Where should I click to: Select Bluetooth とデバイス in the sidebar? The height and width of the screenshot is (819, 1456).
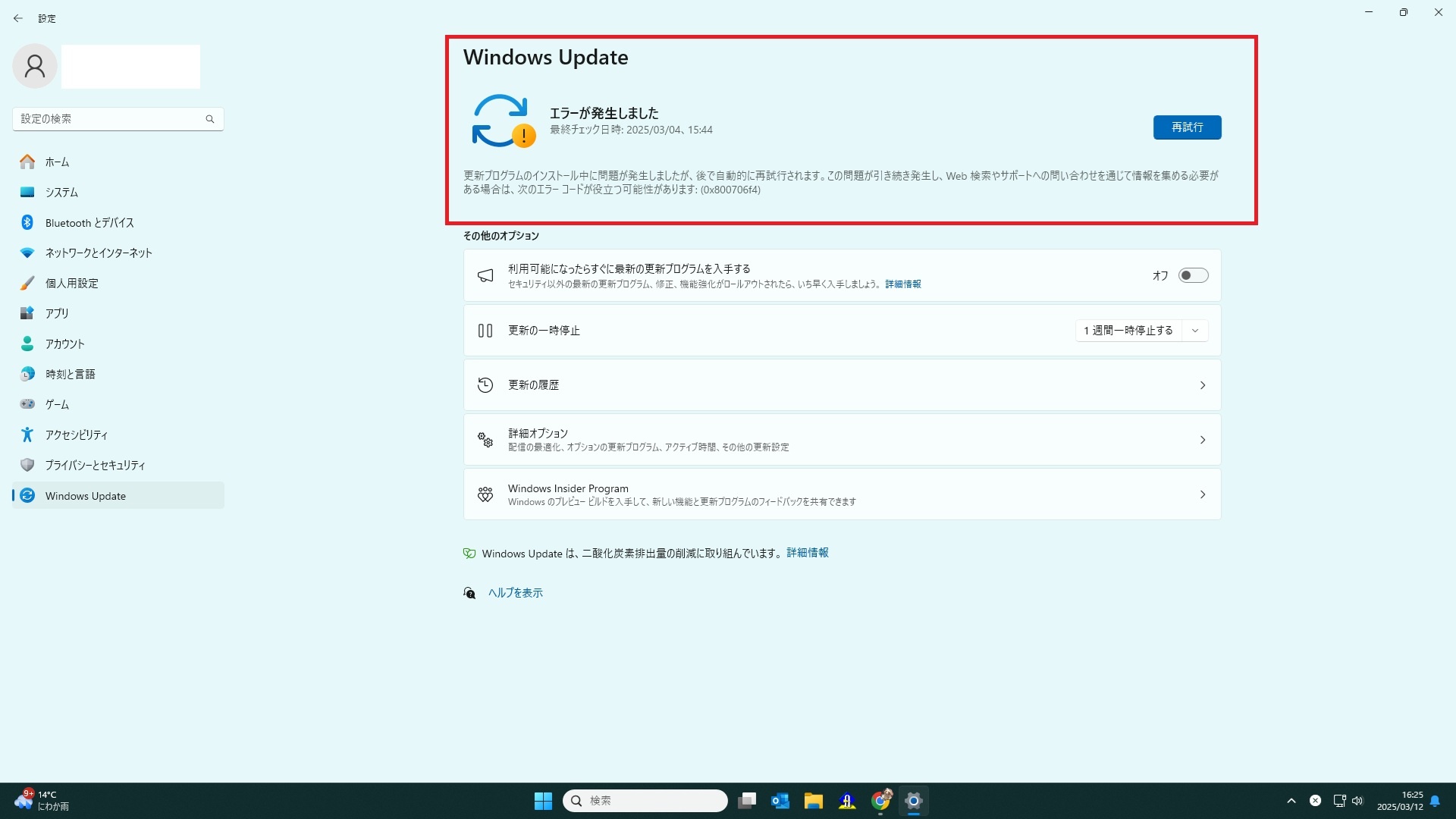click(x=89, y=223)
